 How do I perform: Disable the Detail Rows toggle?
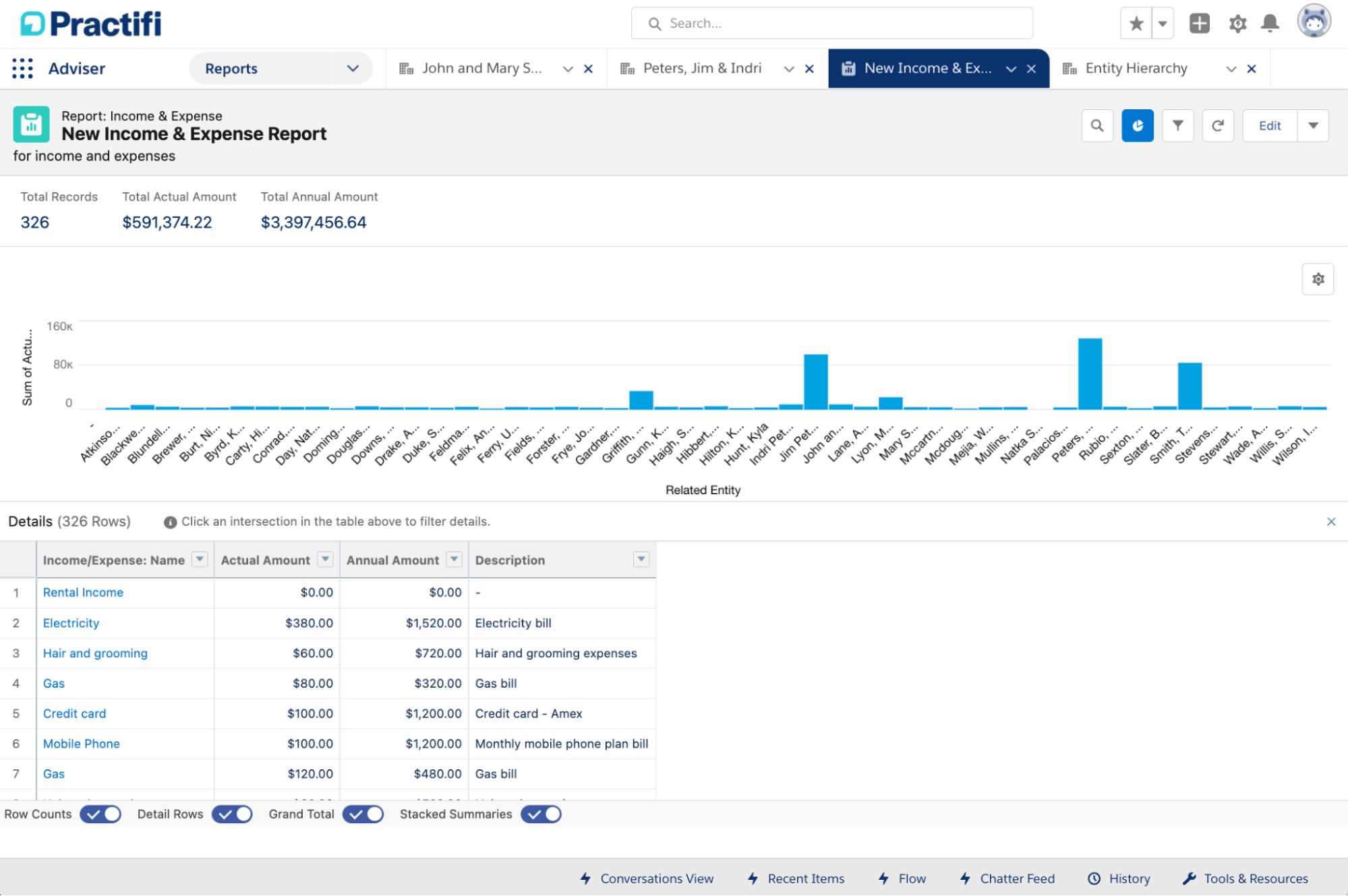tap(232, 814)
